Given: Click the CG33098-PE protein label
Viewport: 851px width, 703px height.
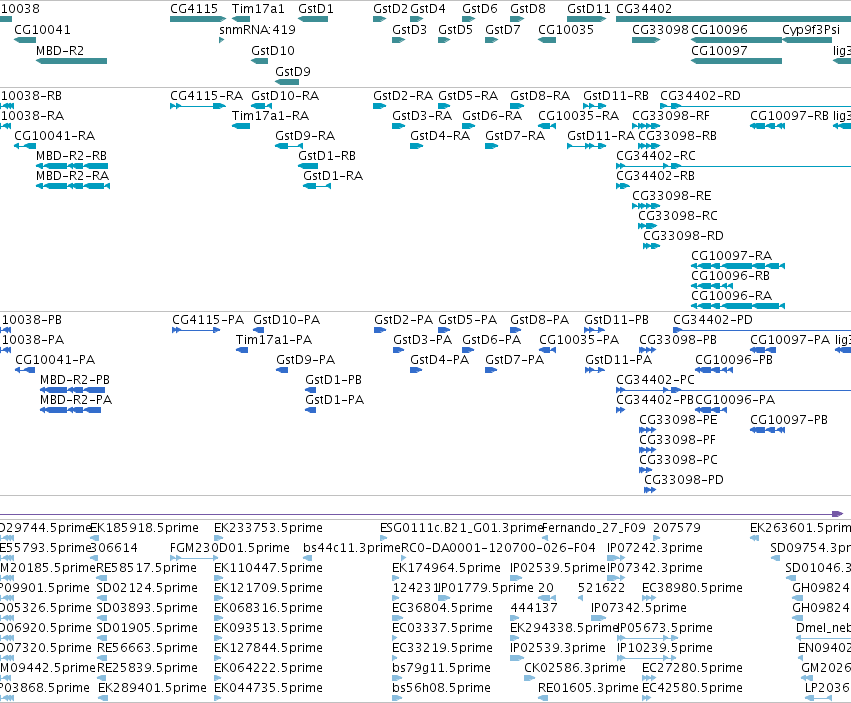Looking at the screenshot, I should point(678,420).
